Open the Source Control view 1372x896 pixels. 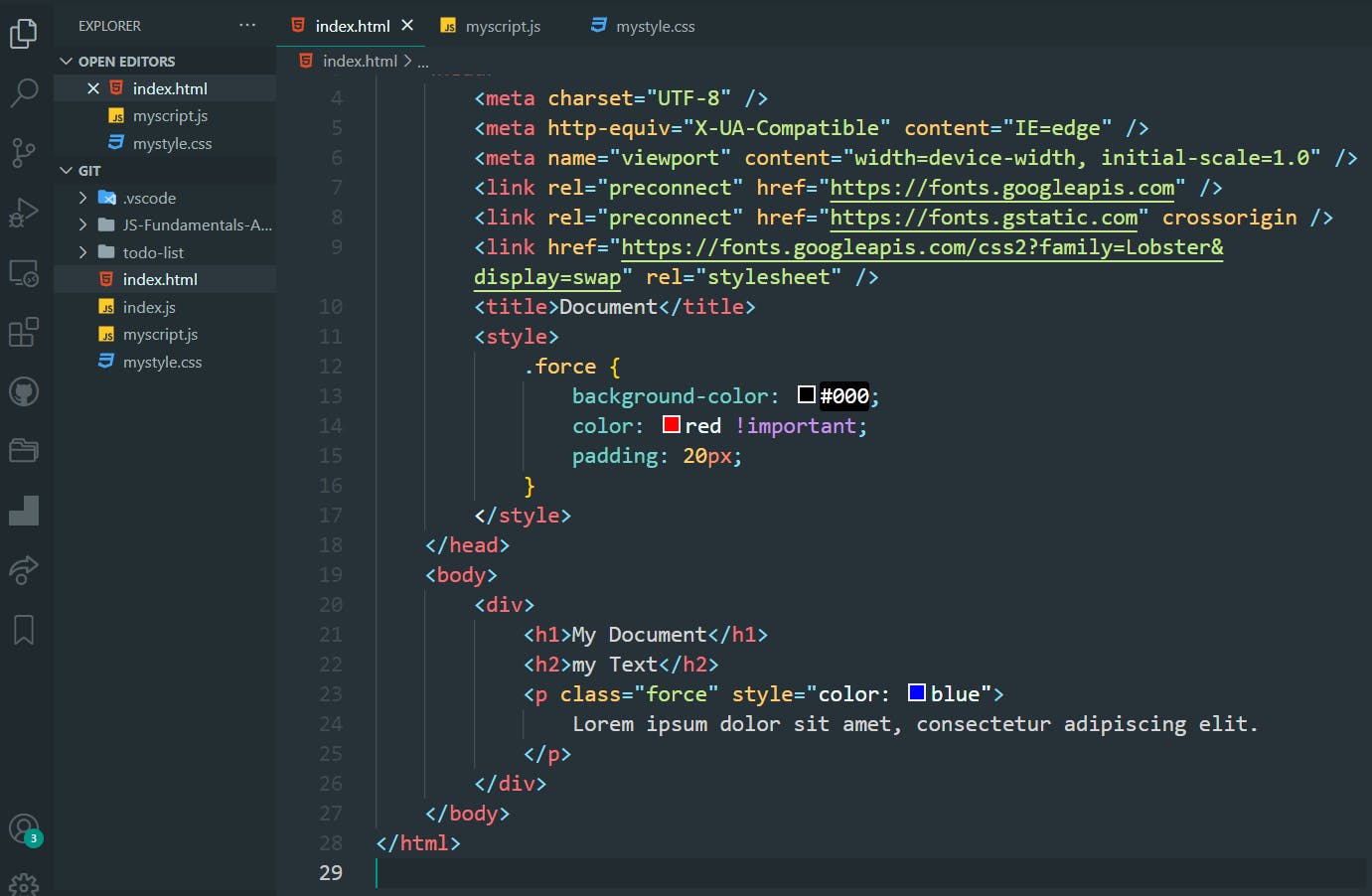pos(24,153)
